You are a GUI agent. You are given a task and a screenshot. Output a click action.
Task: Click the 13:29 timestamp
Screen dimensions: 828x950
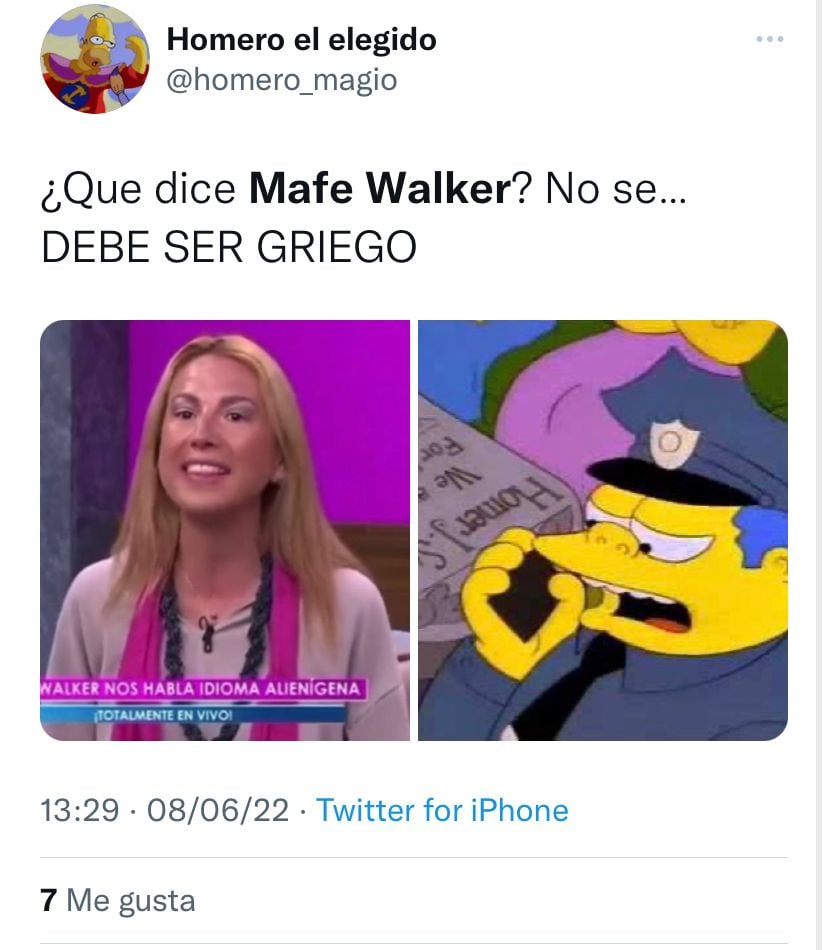coord(79,810)
